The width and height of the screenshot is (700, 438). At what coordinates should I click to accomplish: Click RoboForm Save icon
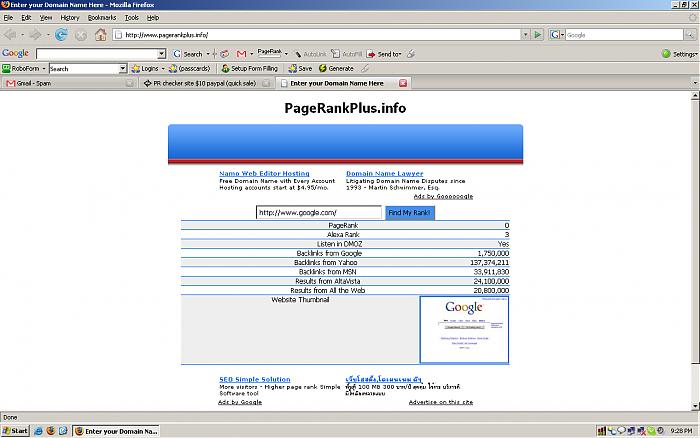click(299, 68)
